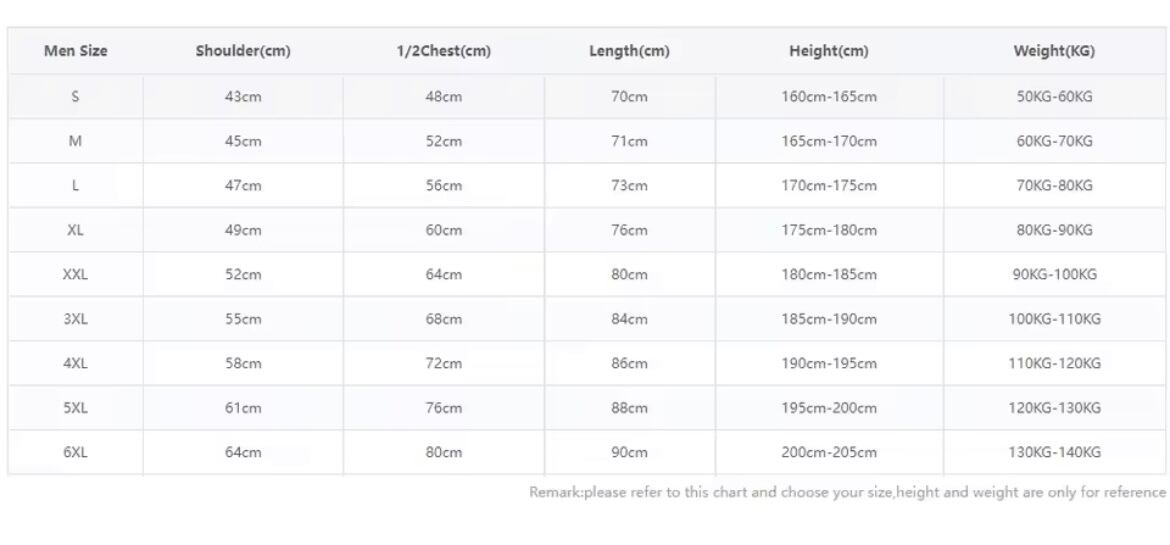Click the 72cm half-chest value for 4XL
Screen dimensions: 1170x545
click(x=444, y=364)
